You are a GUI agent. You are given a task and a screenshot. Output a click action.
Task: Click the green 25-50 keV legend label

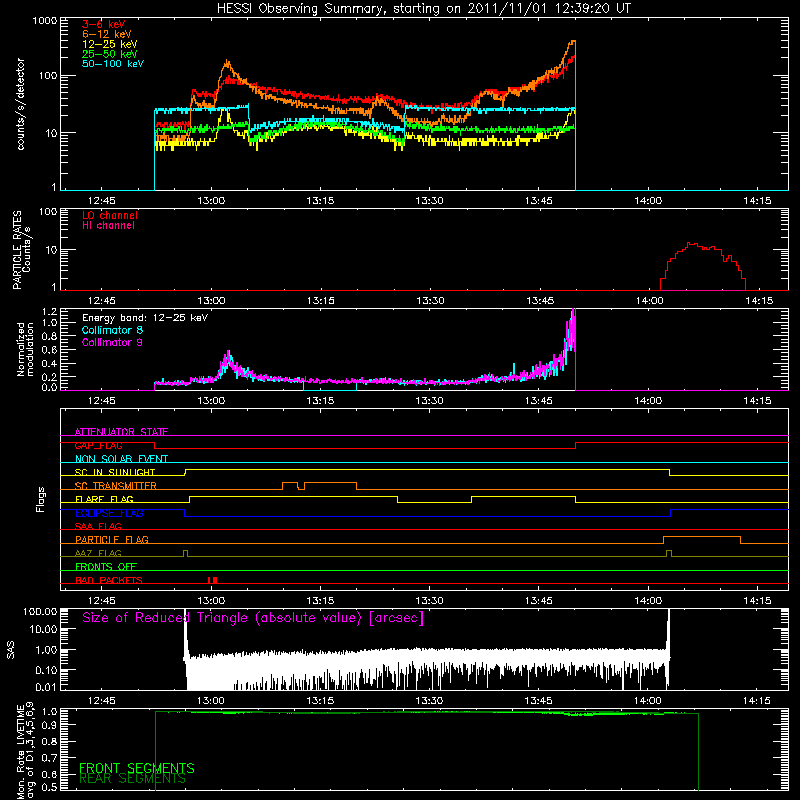pyautogui.click(x=110, y=54)
